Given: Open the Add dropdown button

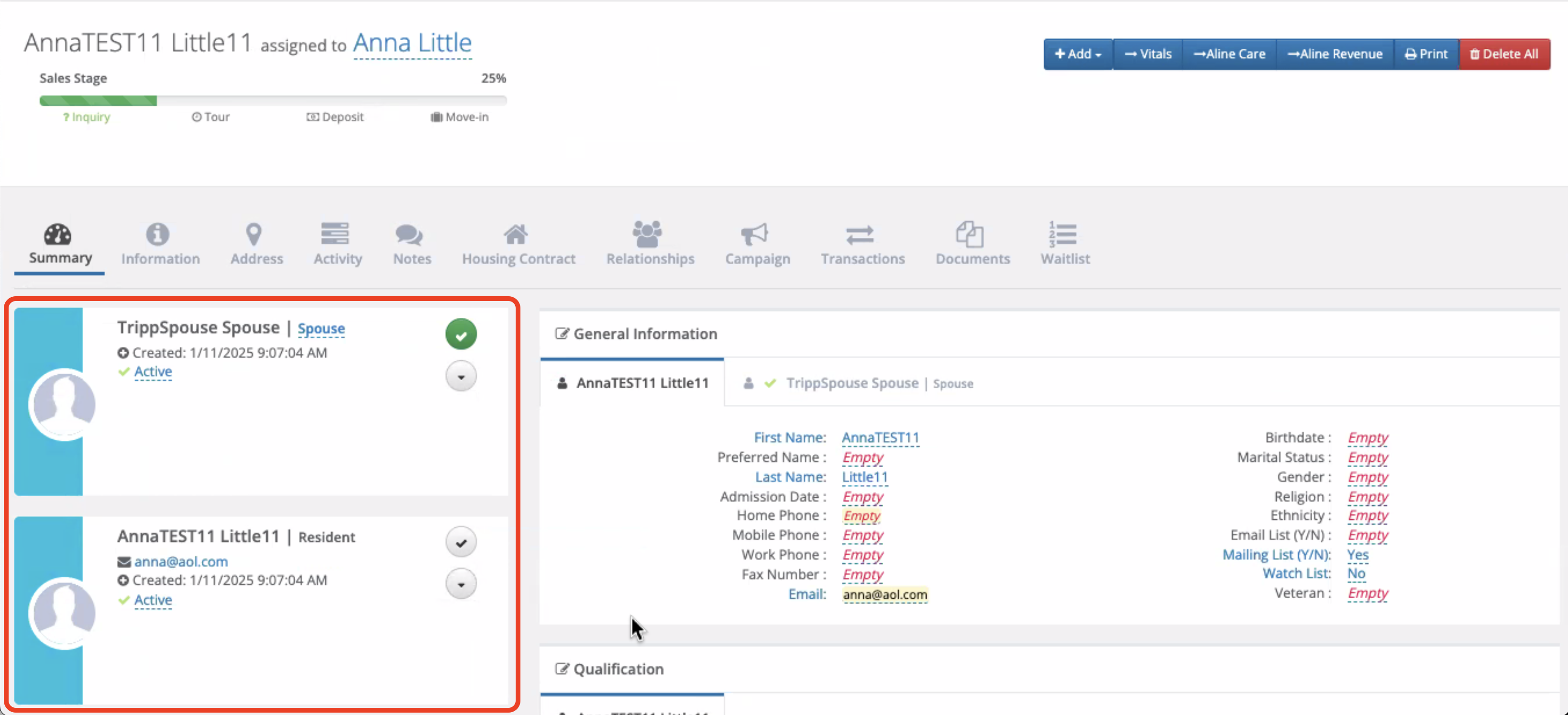Looking at the screenshot, I should click(x=1077, y=54).
